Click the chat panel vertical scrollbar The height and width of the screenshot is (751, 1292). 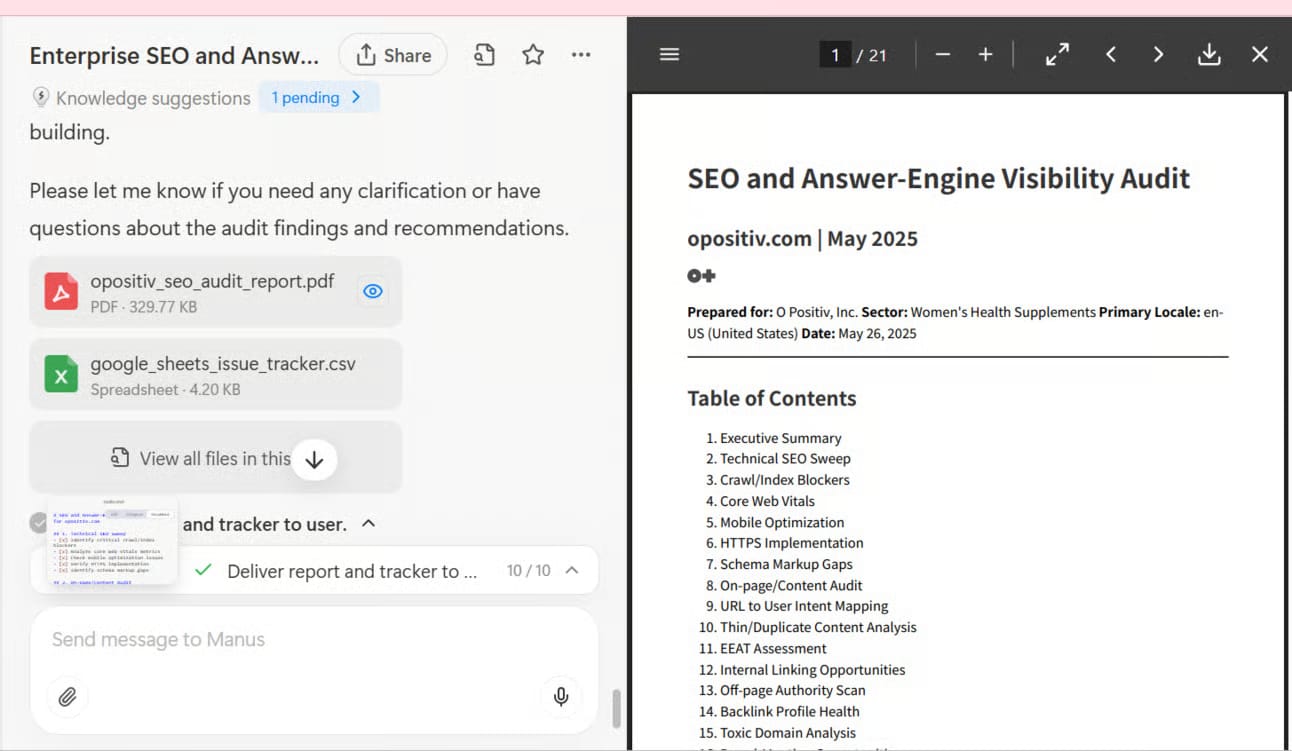pyautogui.click(x=616, y=708)
